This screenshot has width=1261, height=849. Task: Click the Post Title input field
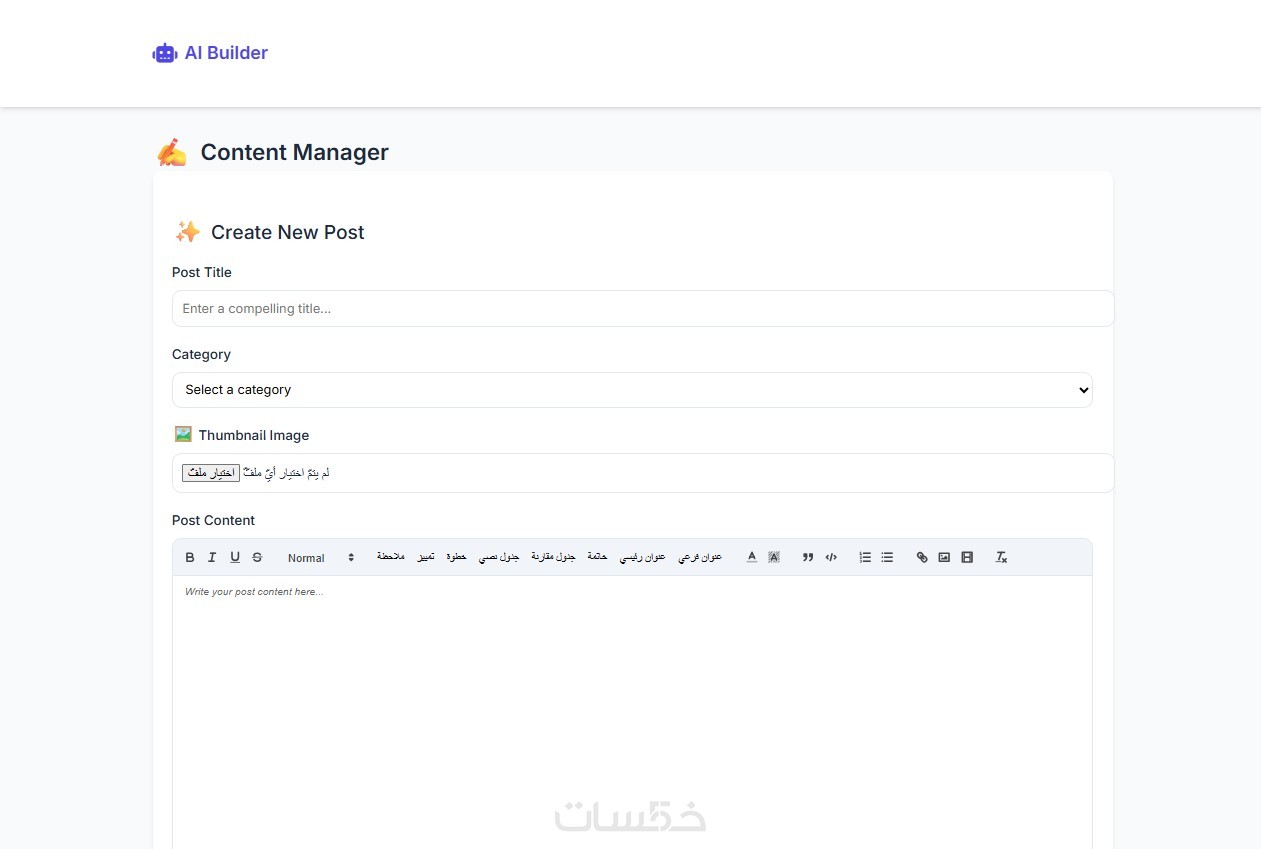(x=642, y=309)
